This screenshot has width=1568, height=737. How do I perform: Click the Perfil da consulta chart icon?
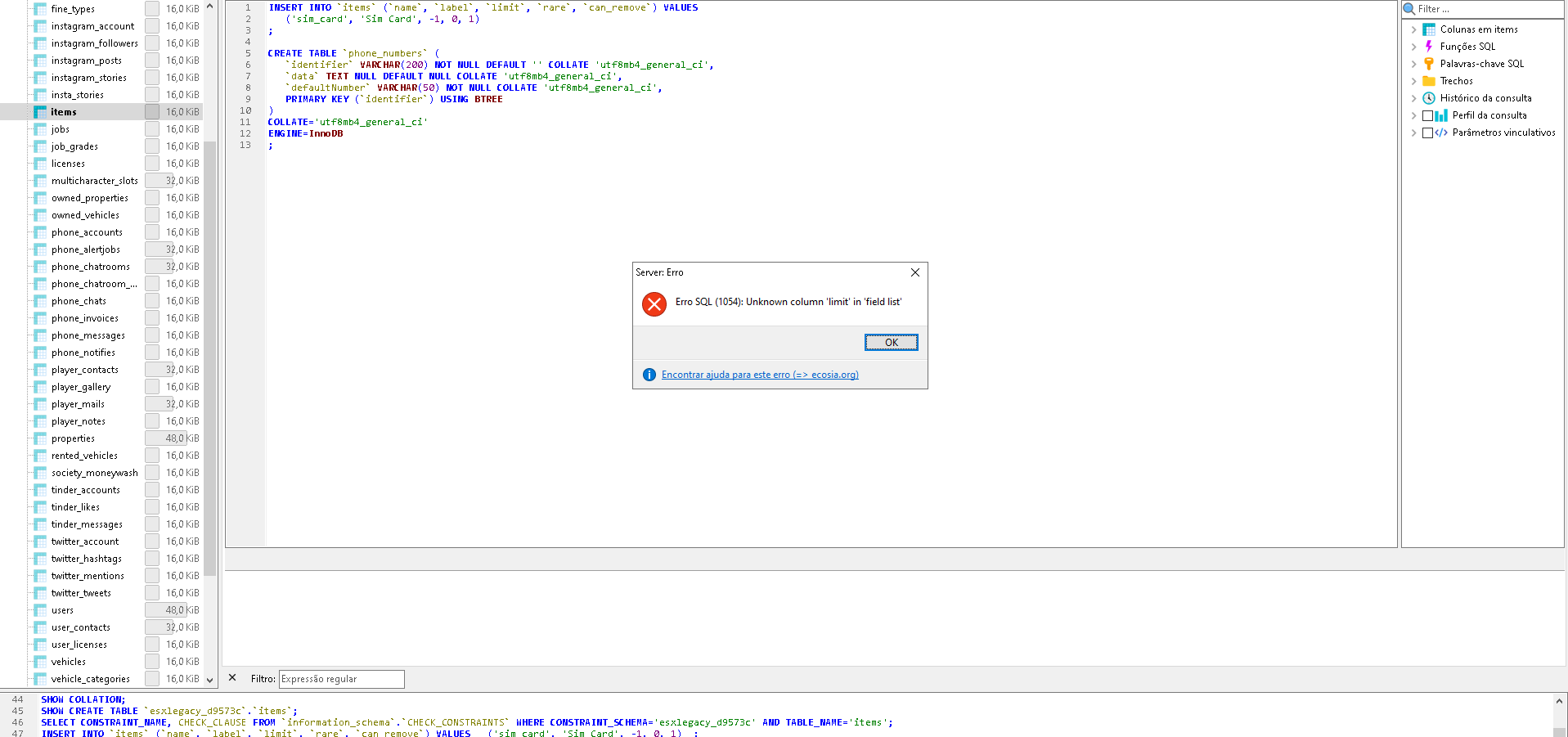pos(1441,115)
